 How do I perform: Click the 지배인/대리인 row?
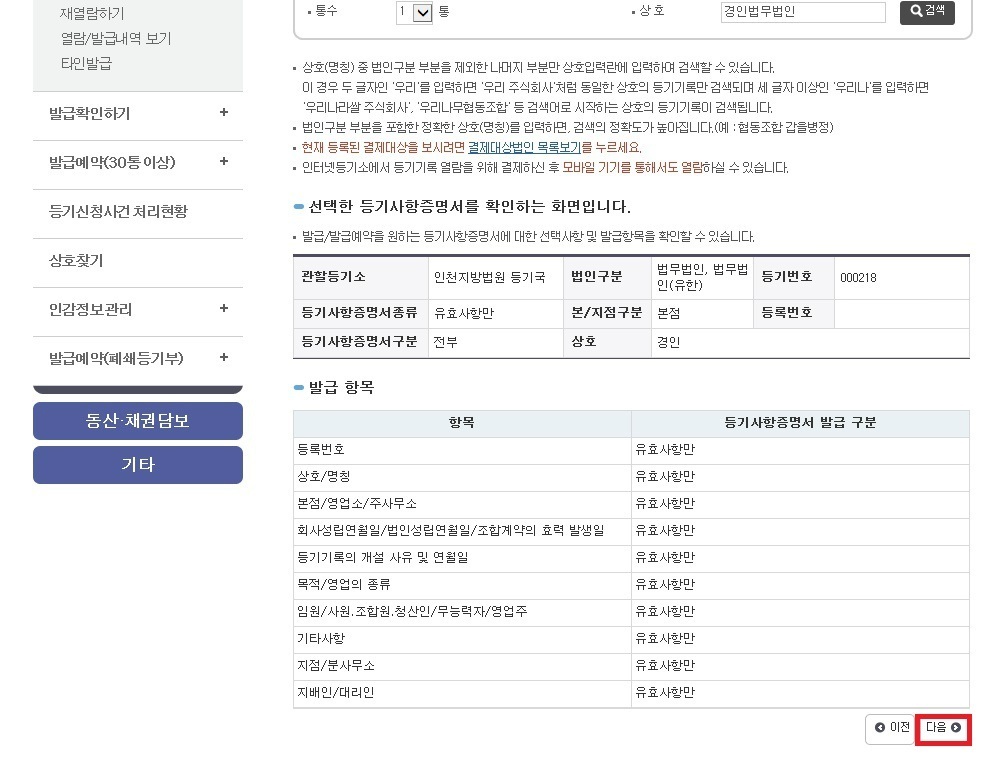point(631,694)
